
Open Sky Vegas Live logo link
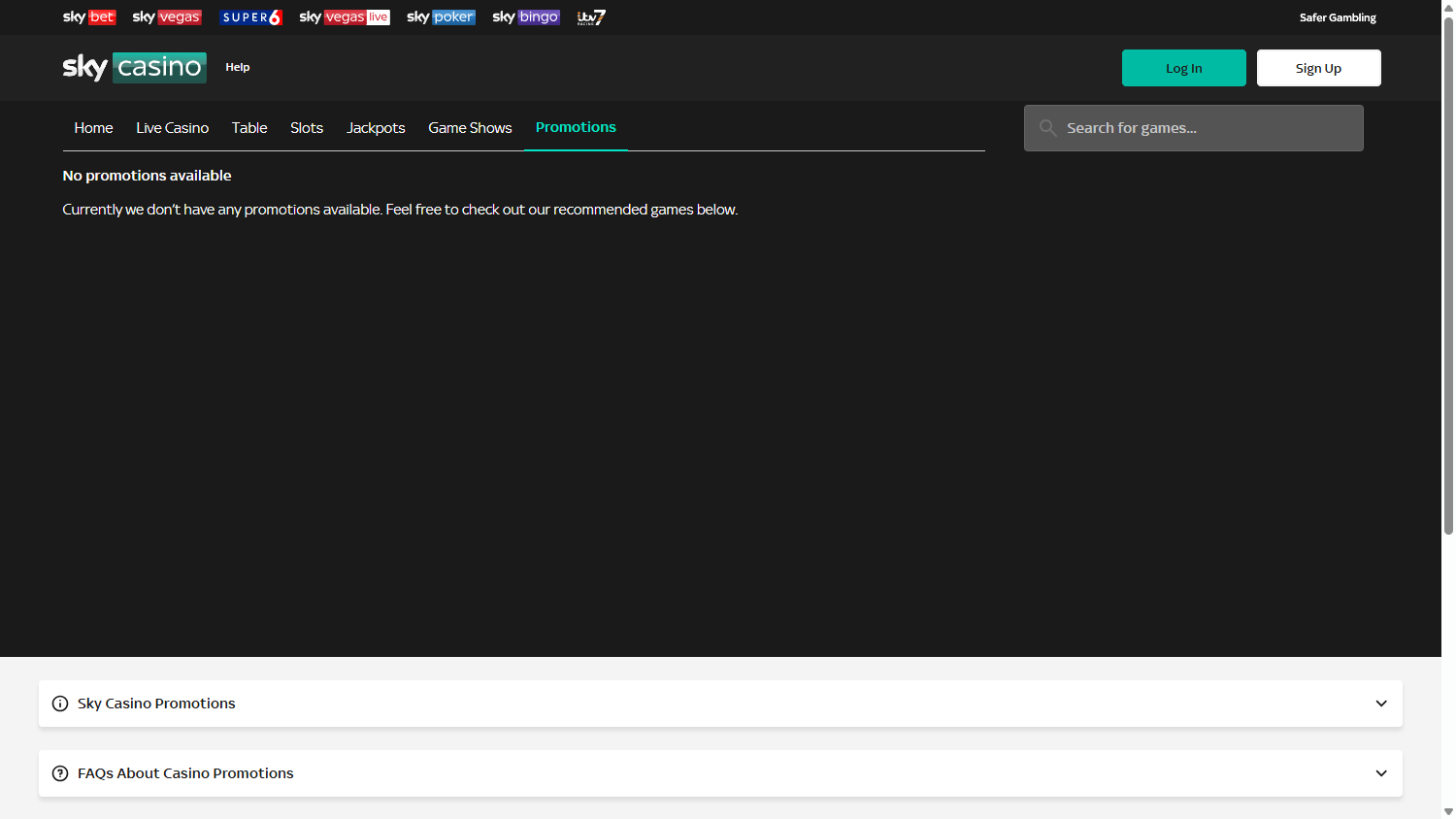(x=345, y=17)
